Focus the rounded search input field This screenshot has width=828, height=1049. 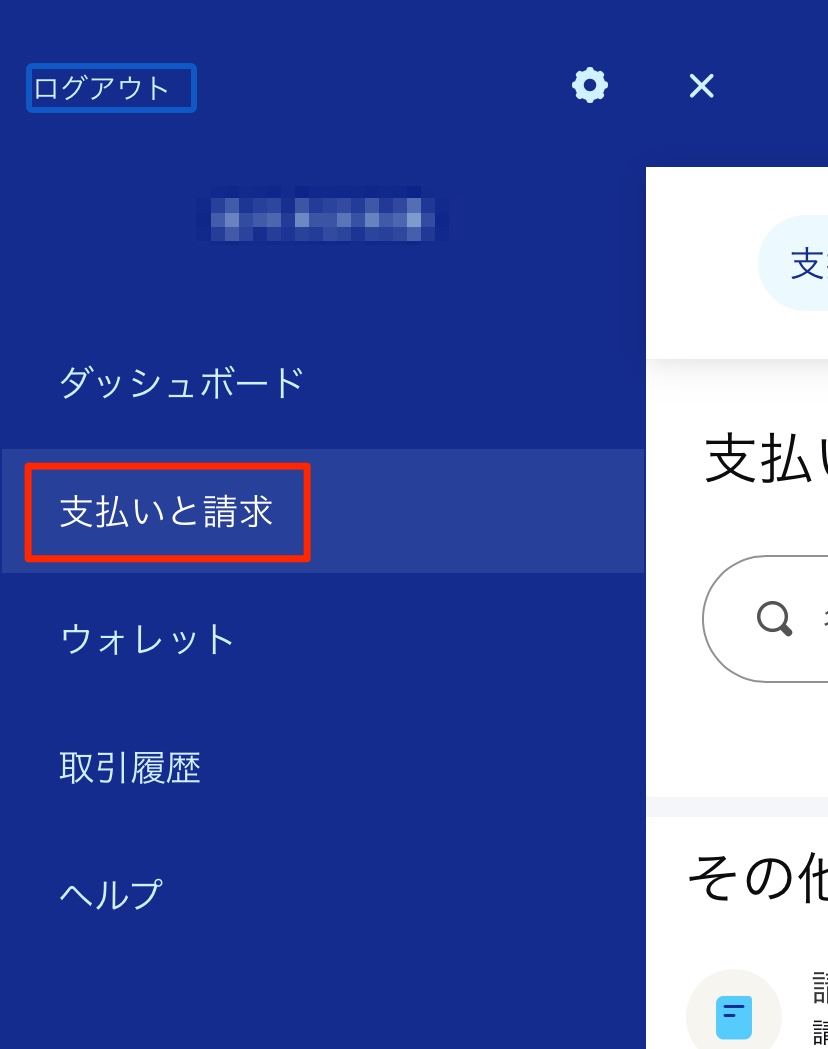(x=765, y=619)
